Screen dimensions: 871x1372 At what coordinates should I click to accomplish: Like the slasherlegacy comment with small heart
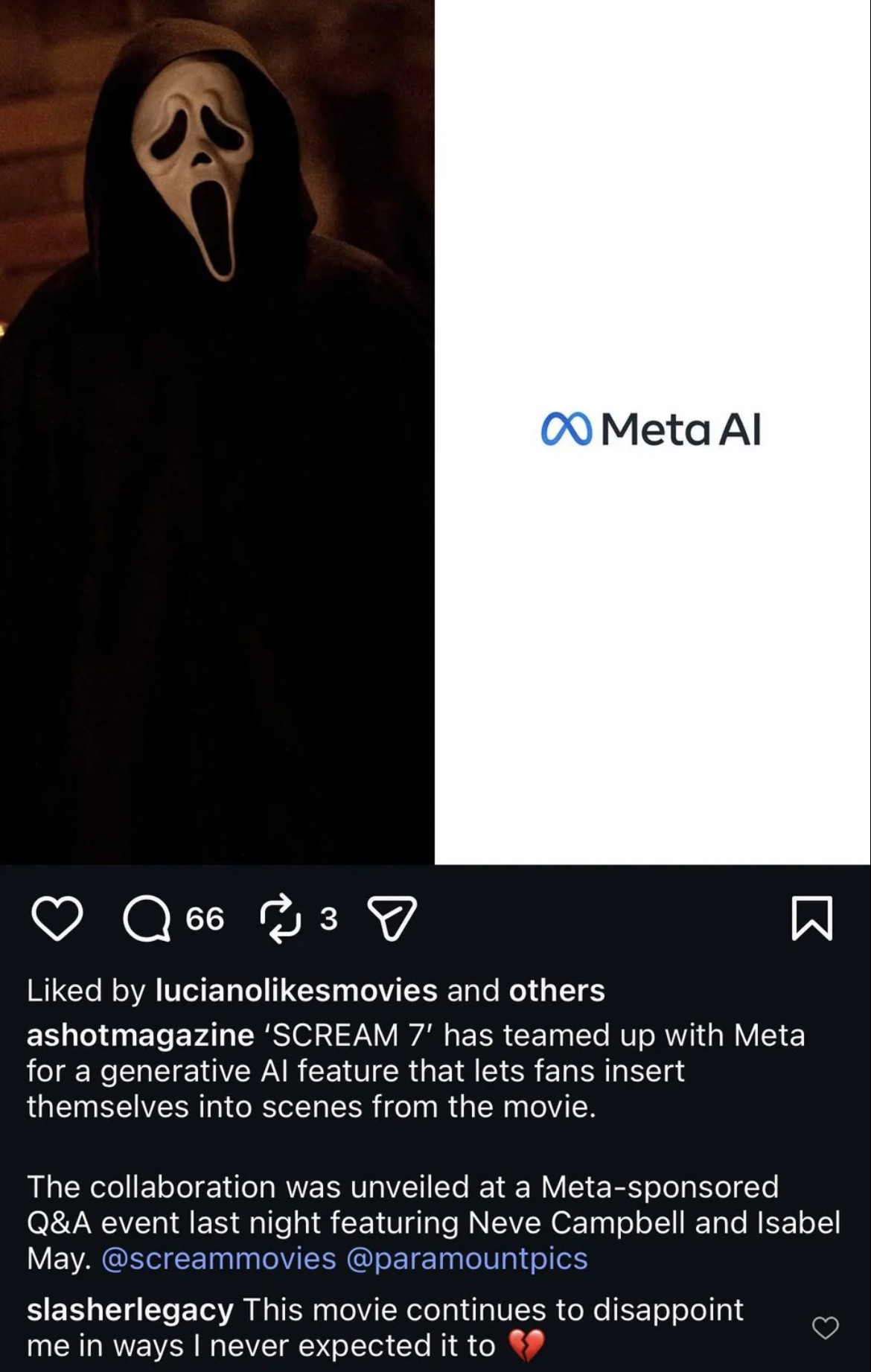coord(825,1327)
